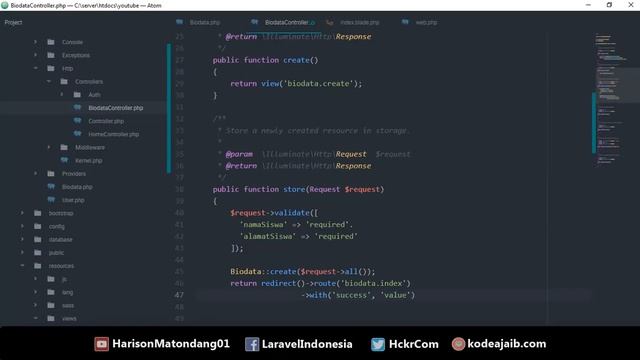Click the PHP icon on Biodata.php tab

coord(180,22)
